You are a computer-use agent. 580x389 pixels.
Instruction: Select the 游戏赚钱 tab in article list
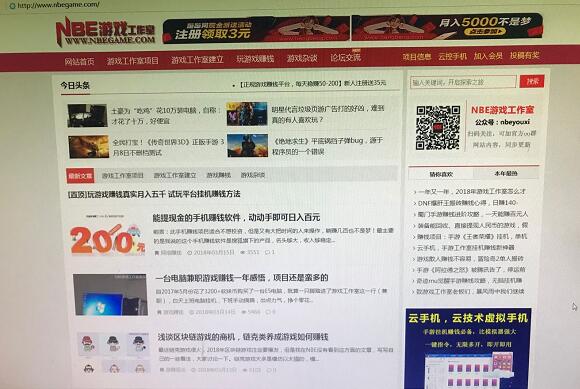coord(218,175)
